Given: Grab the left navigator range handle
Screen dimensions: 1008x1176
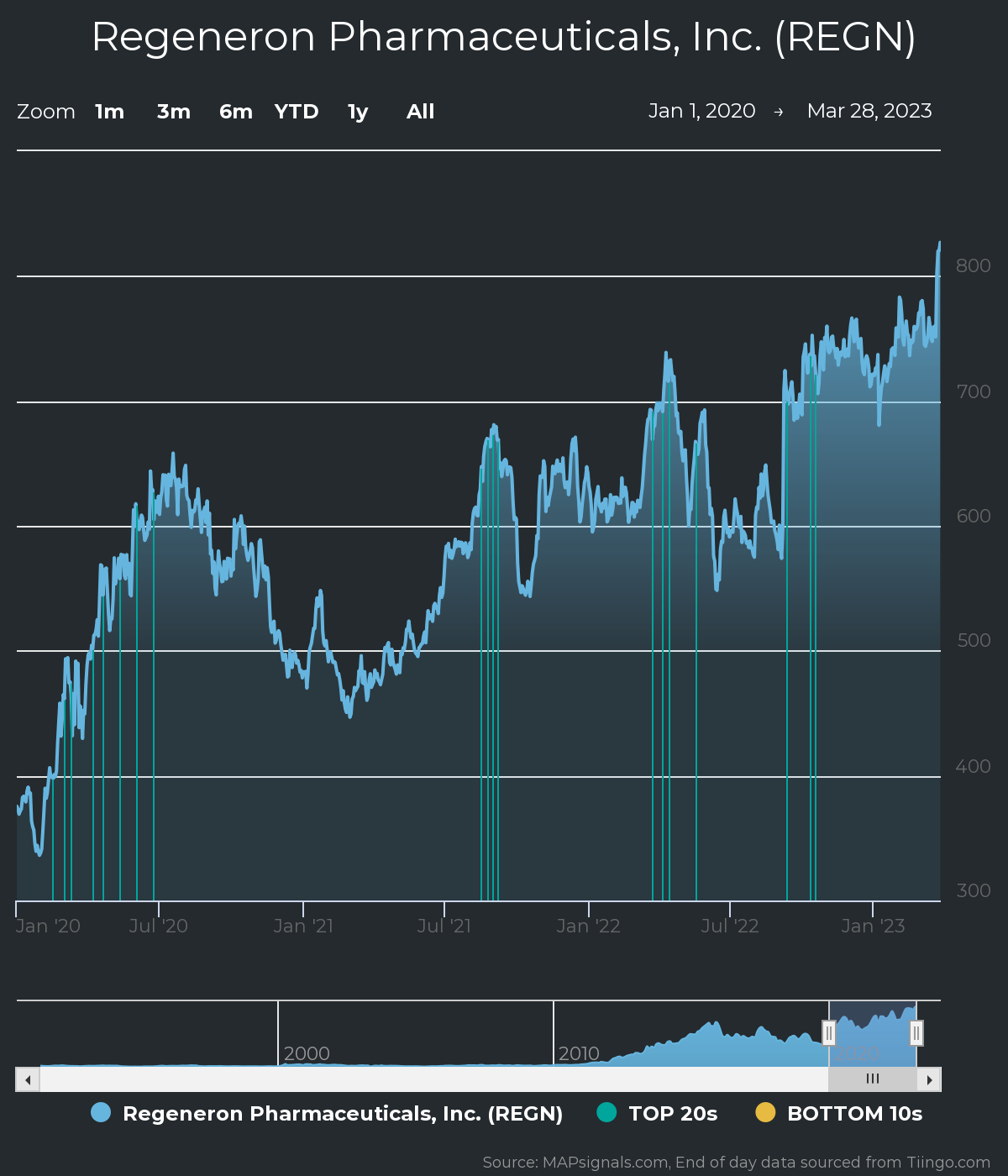Looking at the screenshot, I should coord(829,1032).
